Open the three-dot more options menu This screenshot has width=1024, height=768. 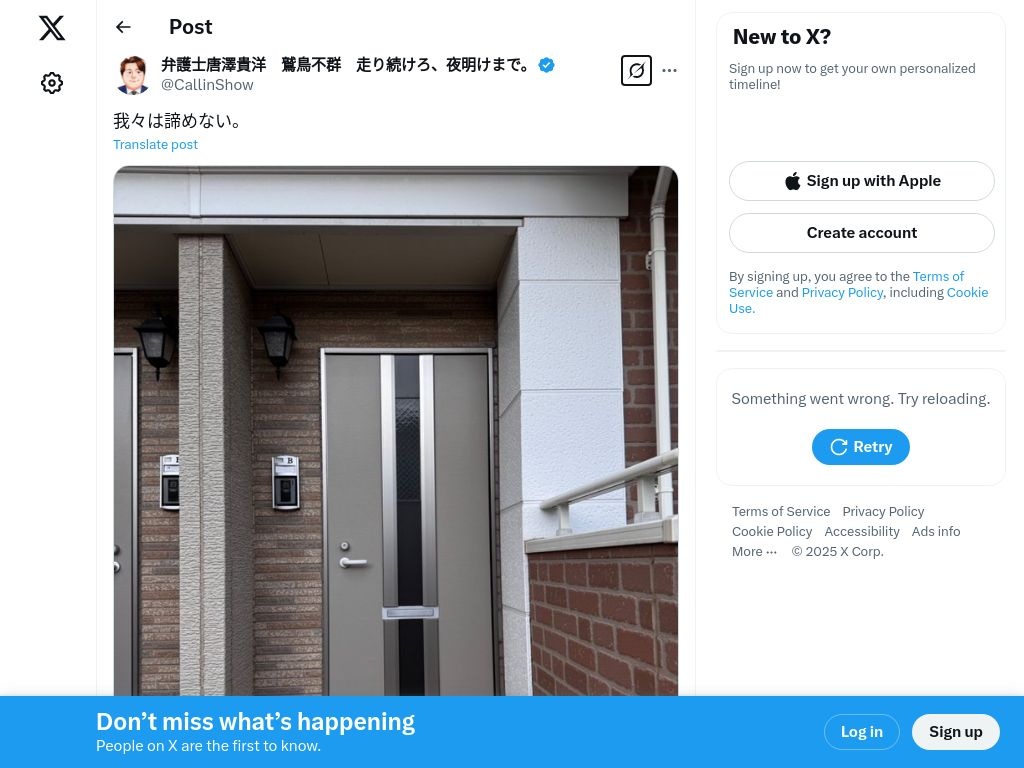tap(669, 71)
